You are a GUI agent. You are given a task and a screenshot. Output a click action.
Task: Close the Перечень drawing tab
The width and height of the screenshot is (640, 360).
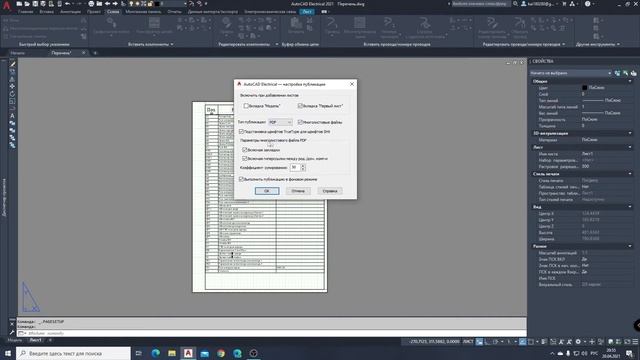tap(83, 53)
